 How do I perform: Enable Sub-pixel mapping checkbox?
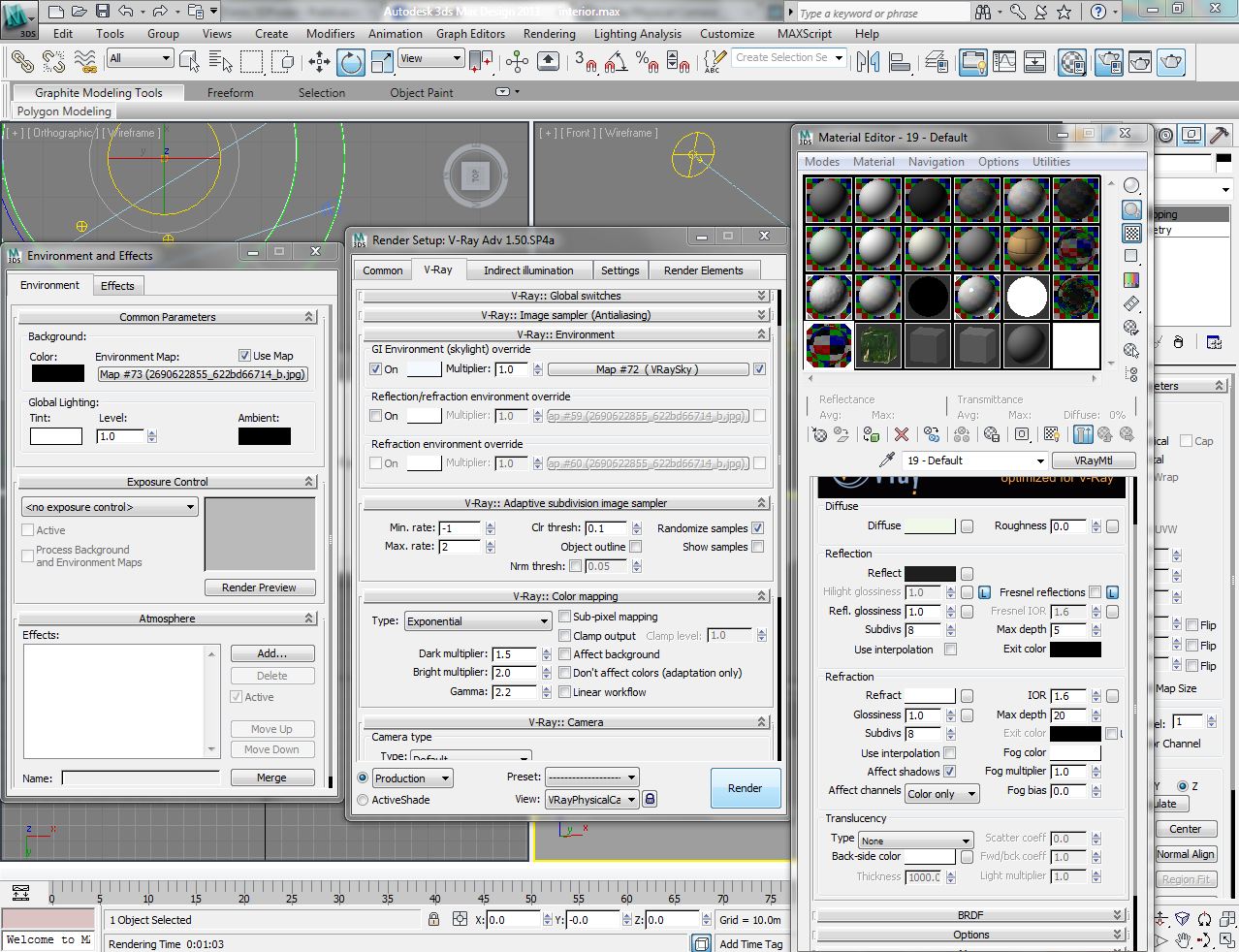(564, 617)
